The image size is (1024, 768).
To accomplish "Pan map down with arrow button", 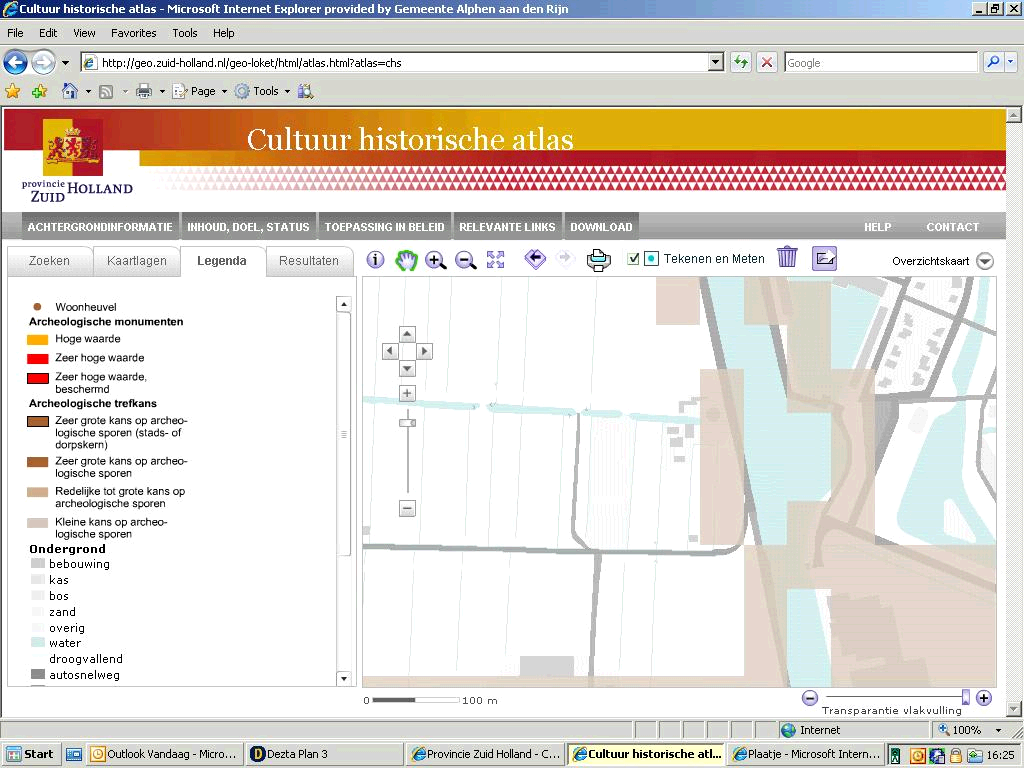I will 407,368.
